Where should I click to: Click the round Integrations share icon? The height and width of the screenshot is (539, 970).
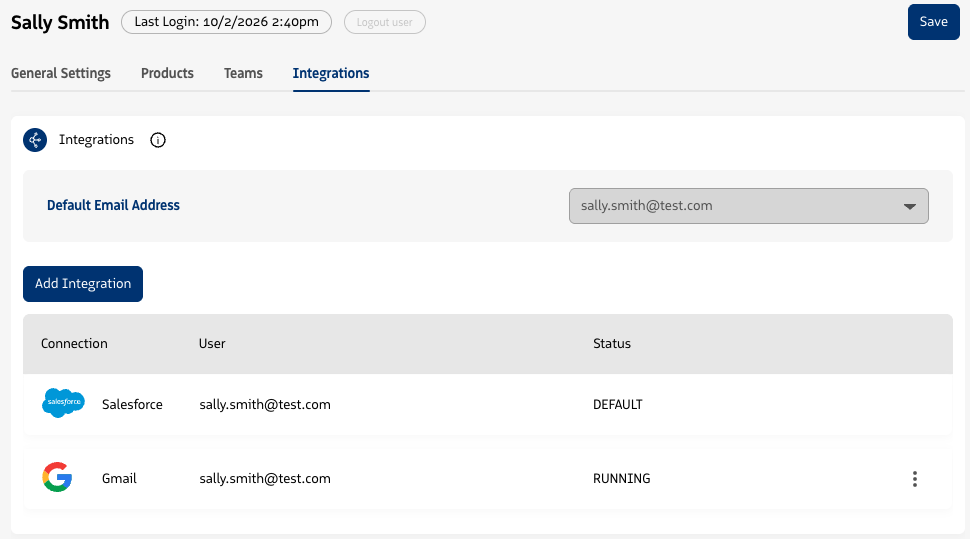(35, 140)
